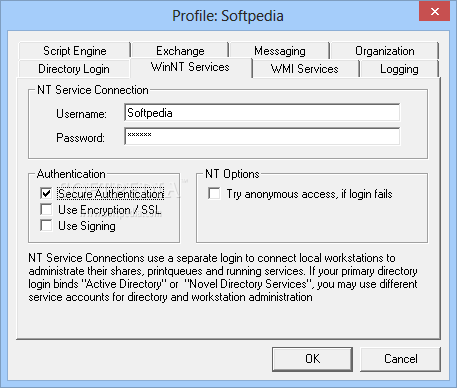Click the Password input field
Viewport: 457px width, 388px height.
tap(262, 136)
